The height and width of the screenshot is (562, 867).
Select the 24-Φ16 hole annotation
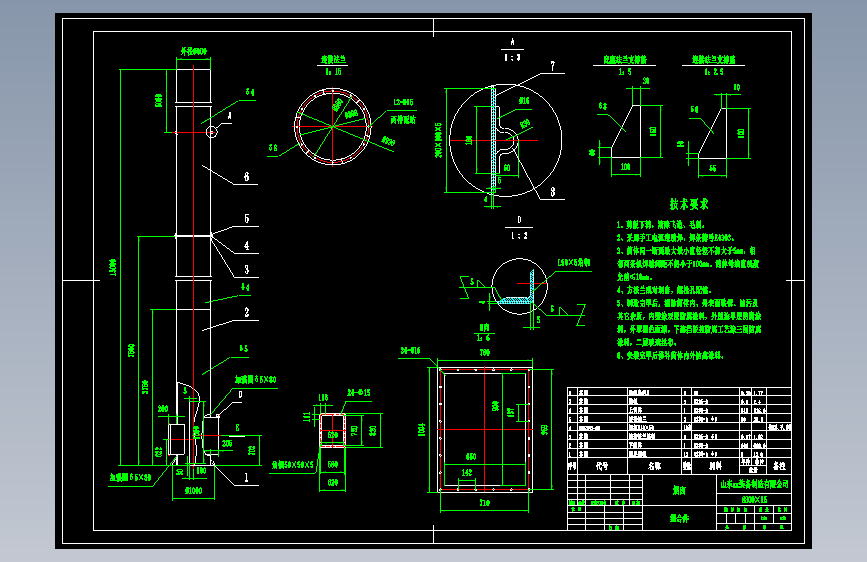410,350
